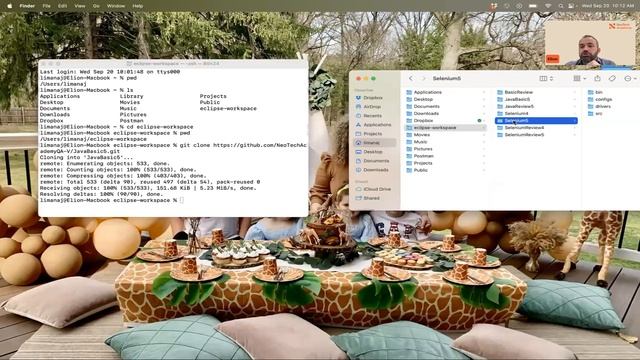Select SeleniumReview4 folder
This screenshot has height=360, width=640.
click(x=536, y=128)
